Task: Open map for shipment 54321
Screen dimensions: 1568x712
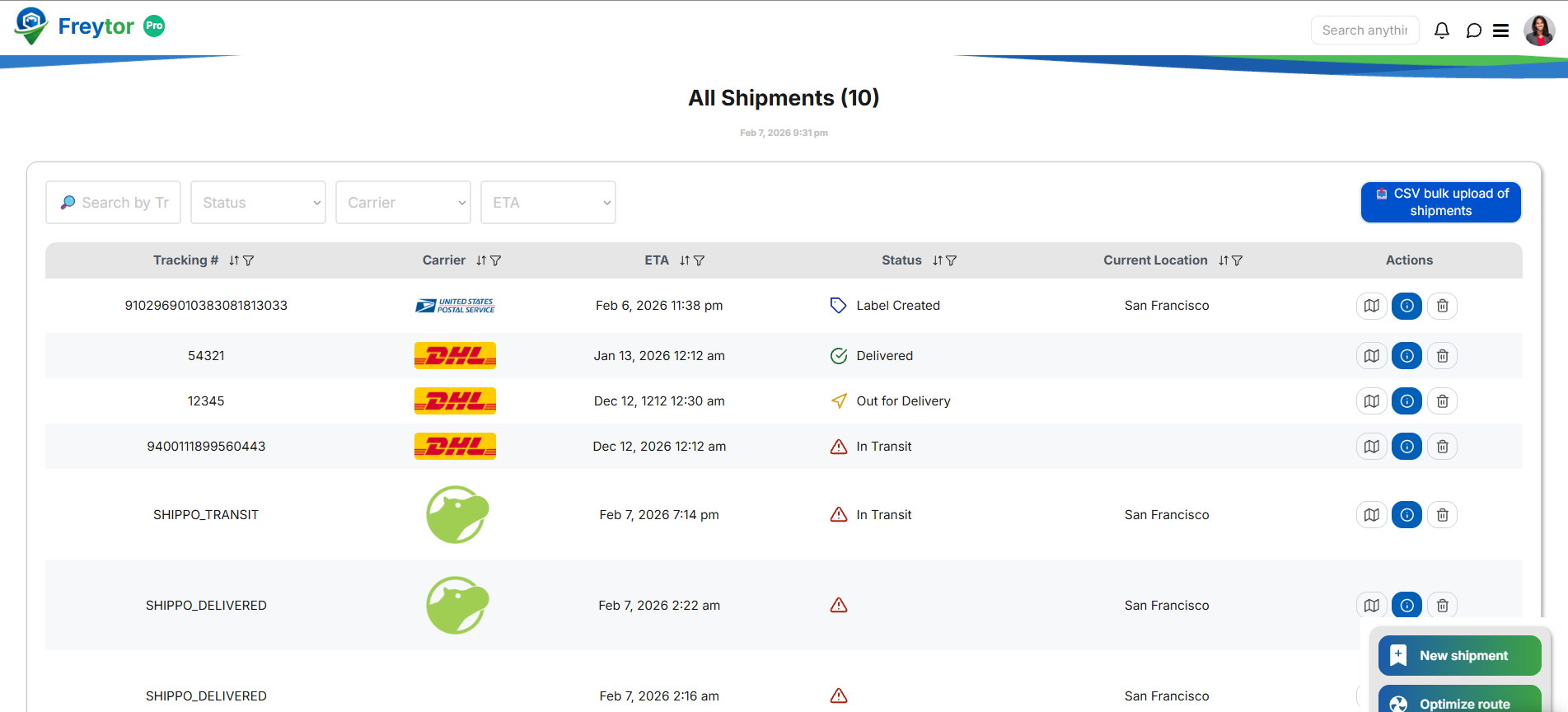Action: coord(1372,356)
